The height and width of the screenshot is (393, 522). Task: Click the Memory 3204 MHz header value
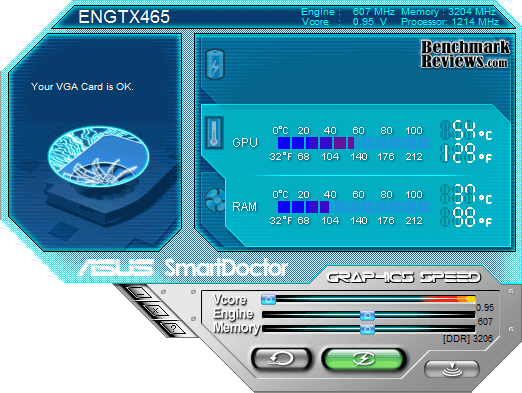(x=472, y=12)
